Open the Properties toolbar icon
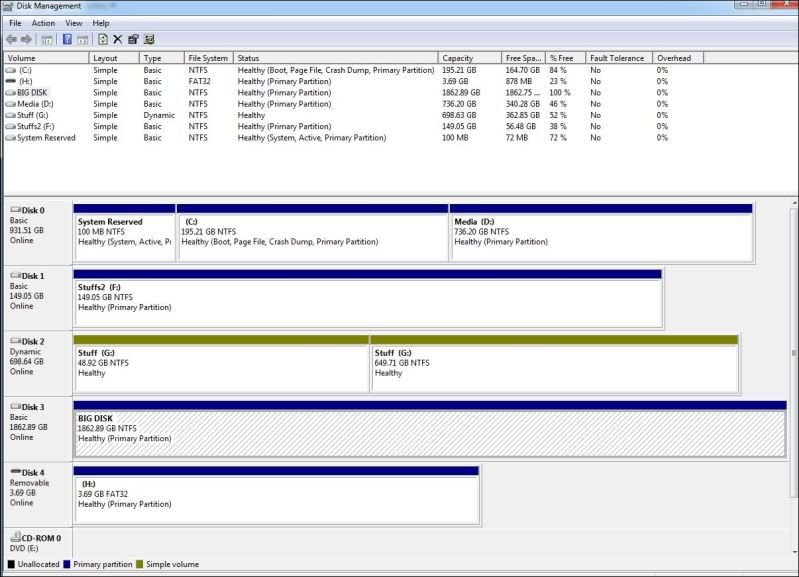 click(133, 39)
